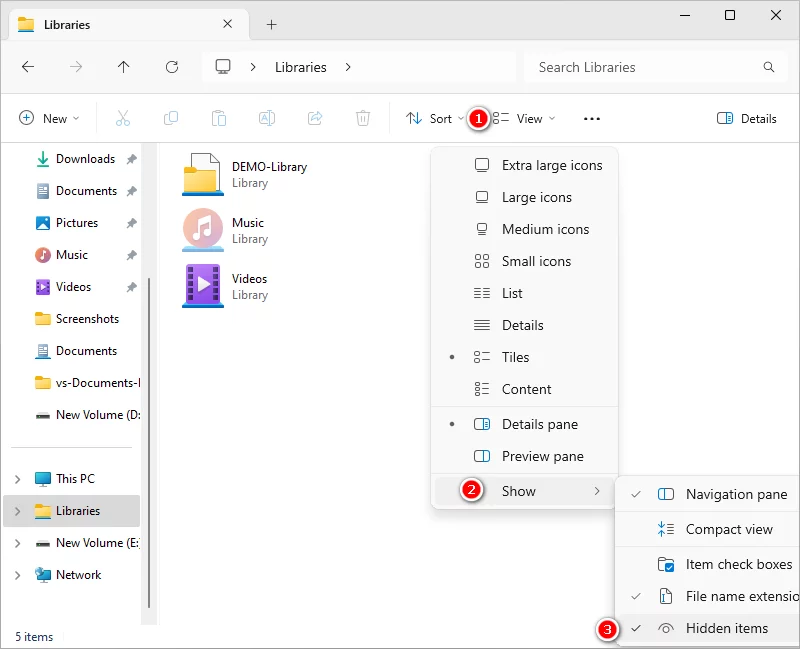Click the Share icon in toolbar
800x649 pixels.
pos(315,118)
